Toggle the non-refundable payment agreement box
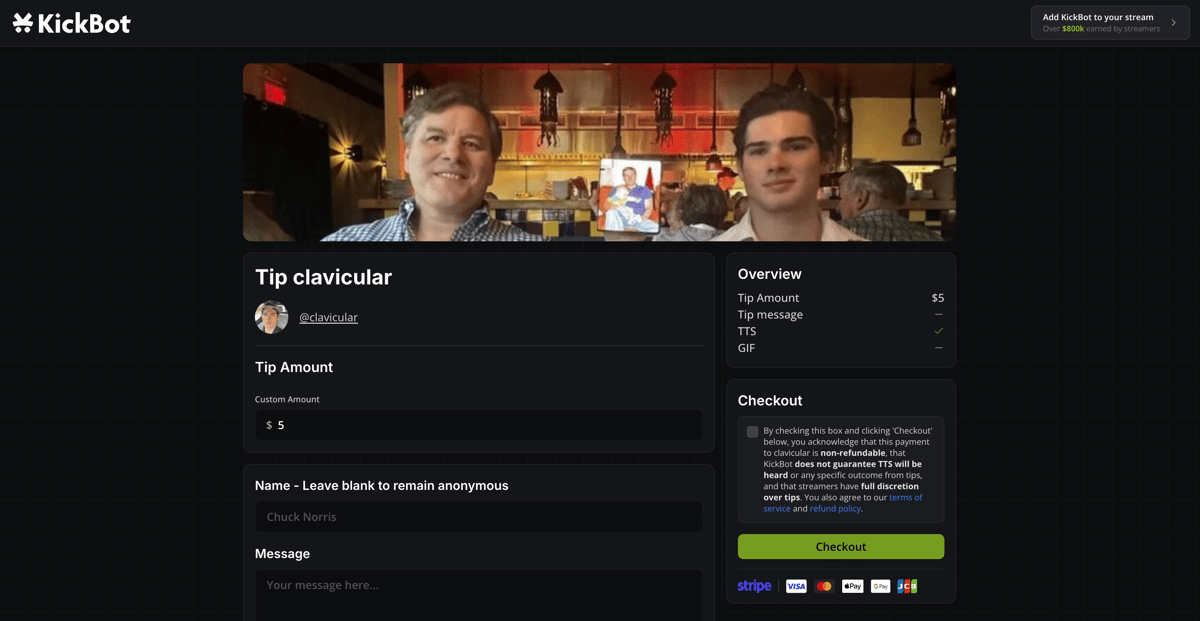The height and width of the screenshot is (621, 1200). pyautogui.click(x=752, y=432)
